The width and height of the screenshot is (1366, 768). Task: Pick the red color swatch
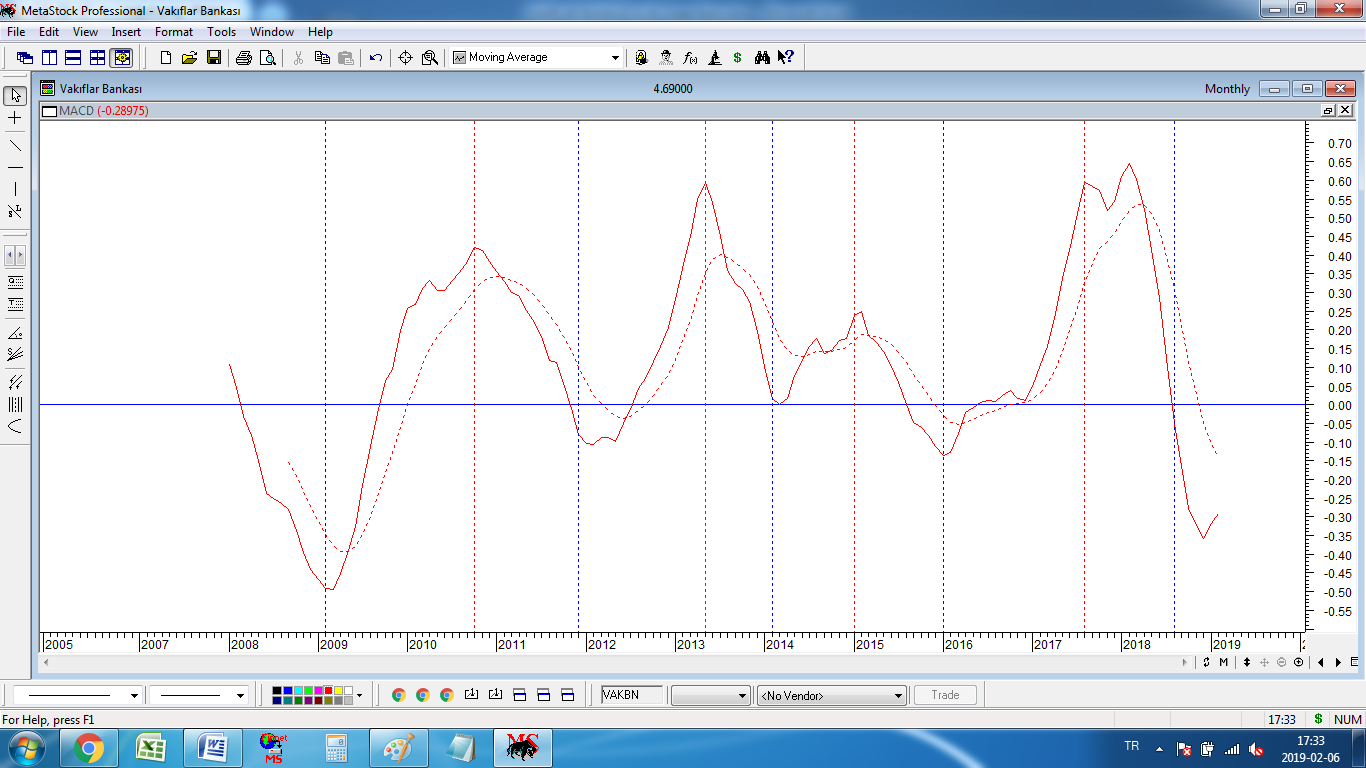(329, 690)
